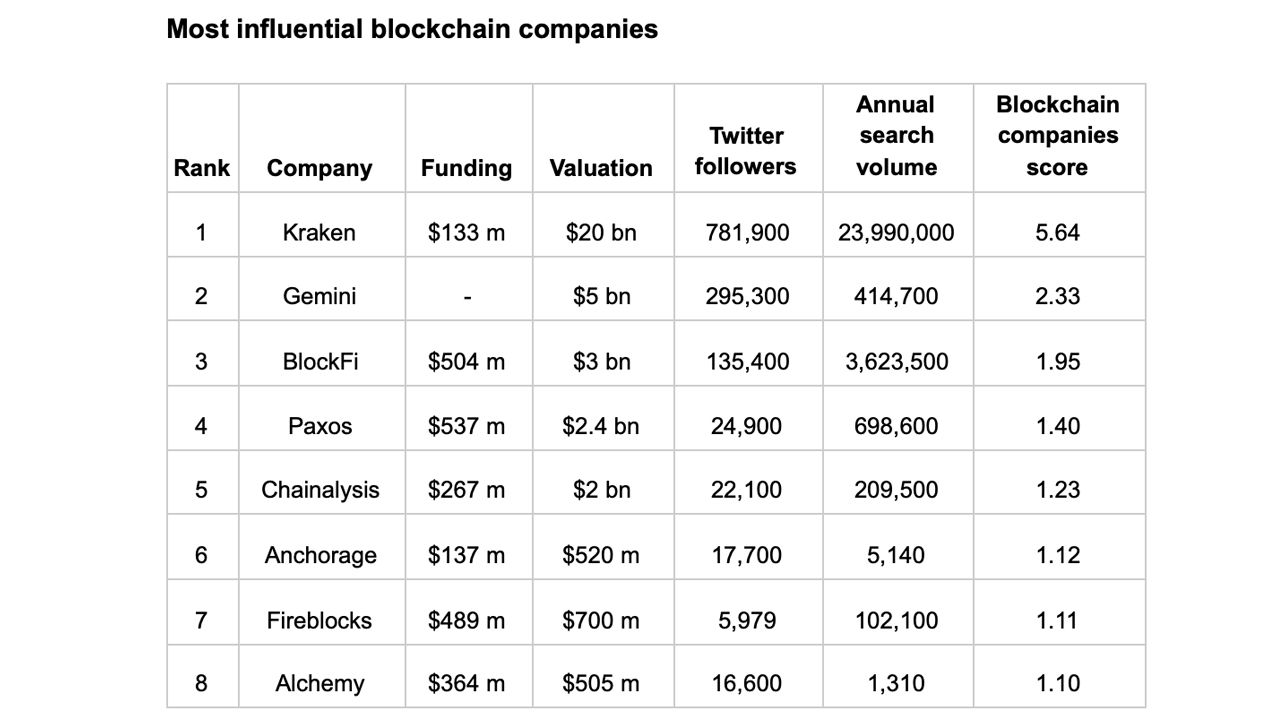Click the Annual search volume header
The image size is (1280, 720).
coord(896,136)
